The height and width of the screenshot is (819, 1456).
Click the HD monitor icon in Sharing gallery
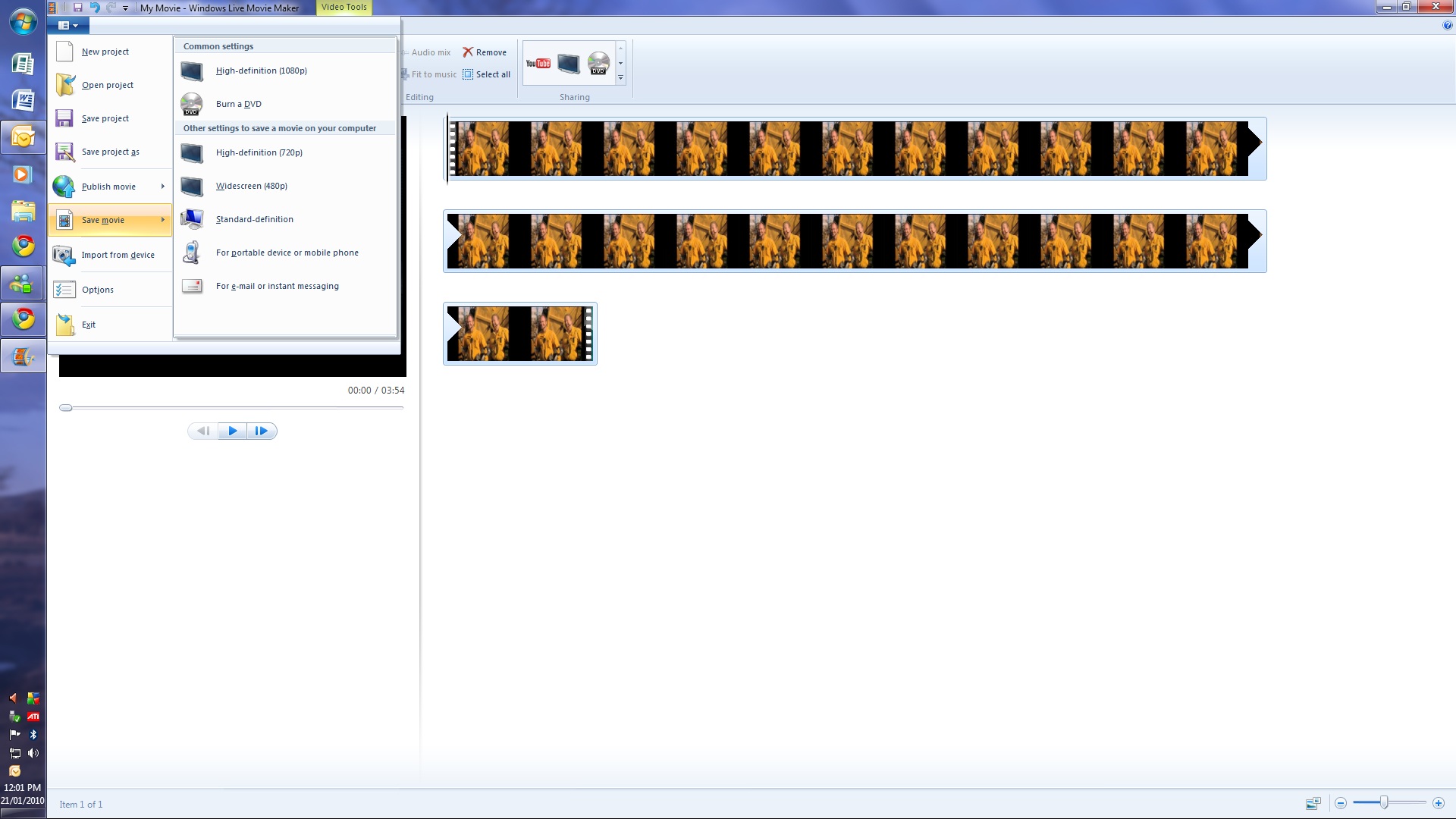click(x=568, y=64)
